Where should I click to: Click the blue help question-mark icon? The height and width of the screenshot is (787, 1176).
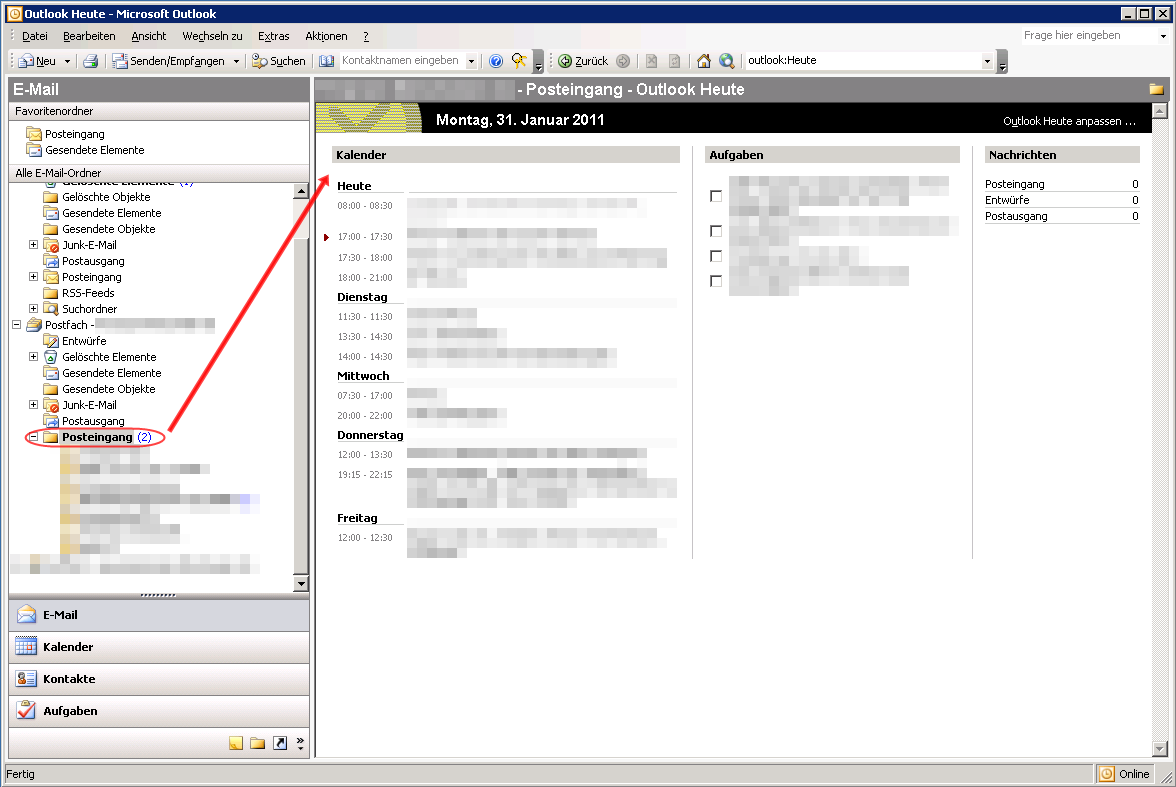click(496, 61)
